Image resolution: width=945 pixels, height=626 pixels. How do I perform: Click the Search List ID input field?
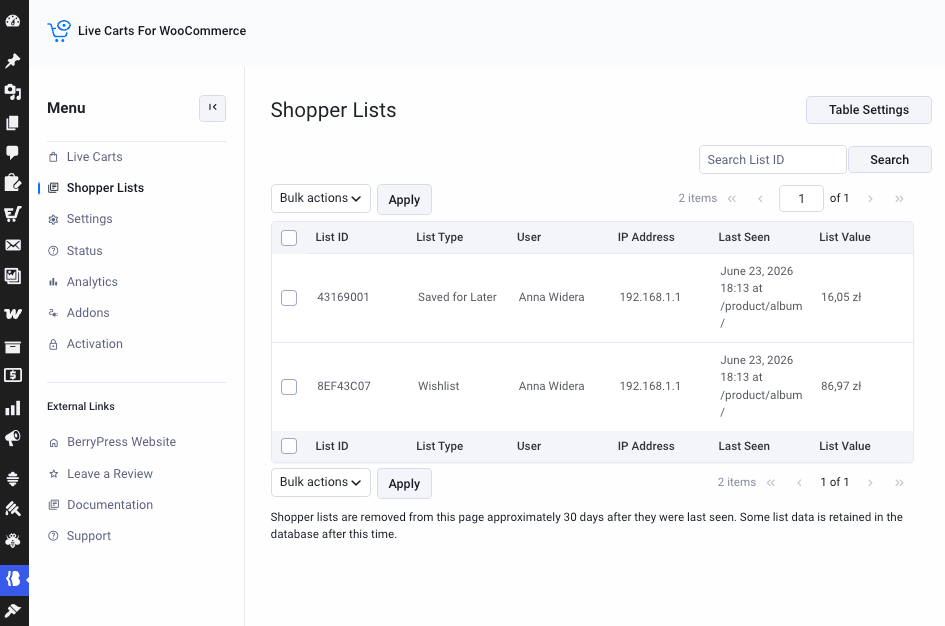tap(773, 160)
